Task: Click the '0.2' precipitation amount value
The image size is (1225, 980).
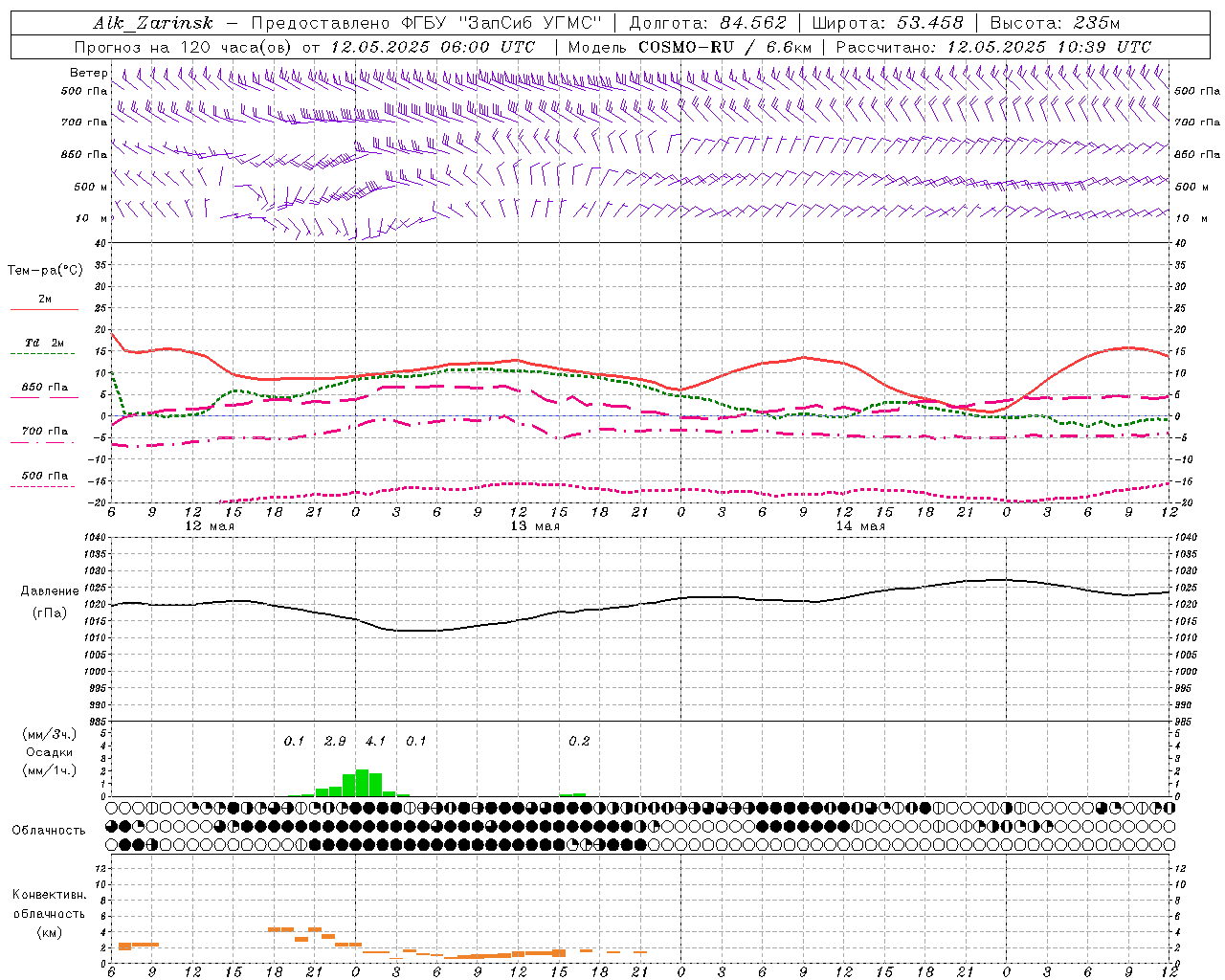Action: (x=579, y=741)
